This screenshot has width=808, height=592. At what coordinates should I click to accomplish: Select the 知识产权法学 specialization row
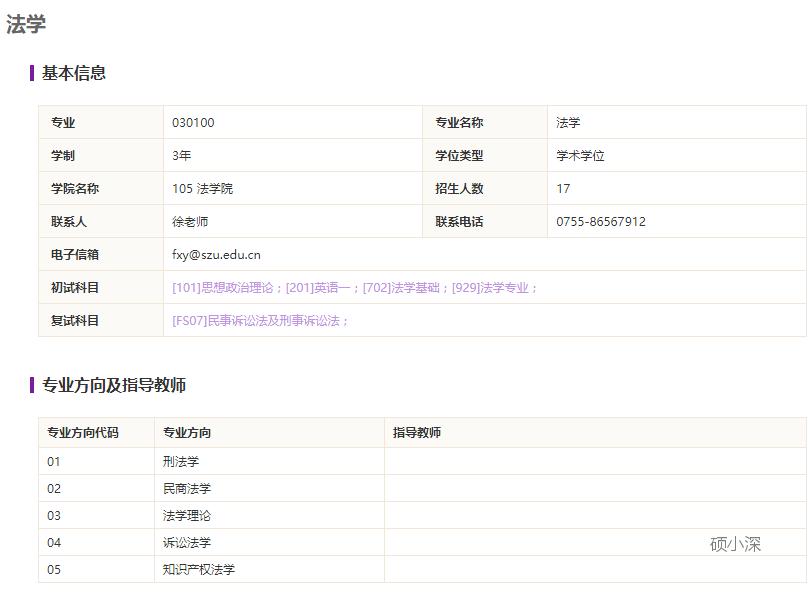[197, 570]
